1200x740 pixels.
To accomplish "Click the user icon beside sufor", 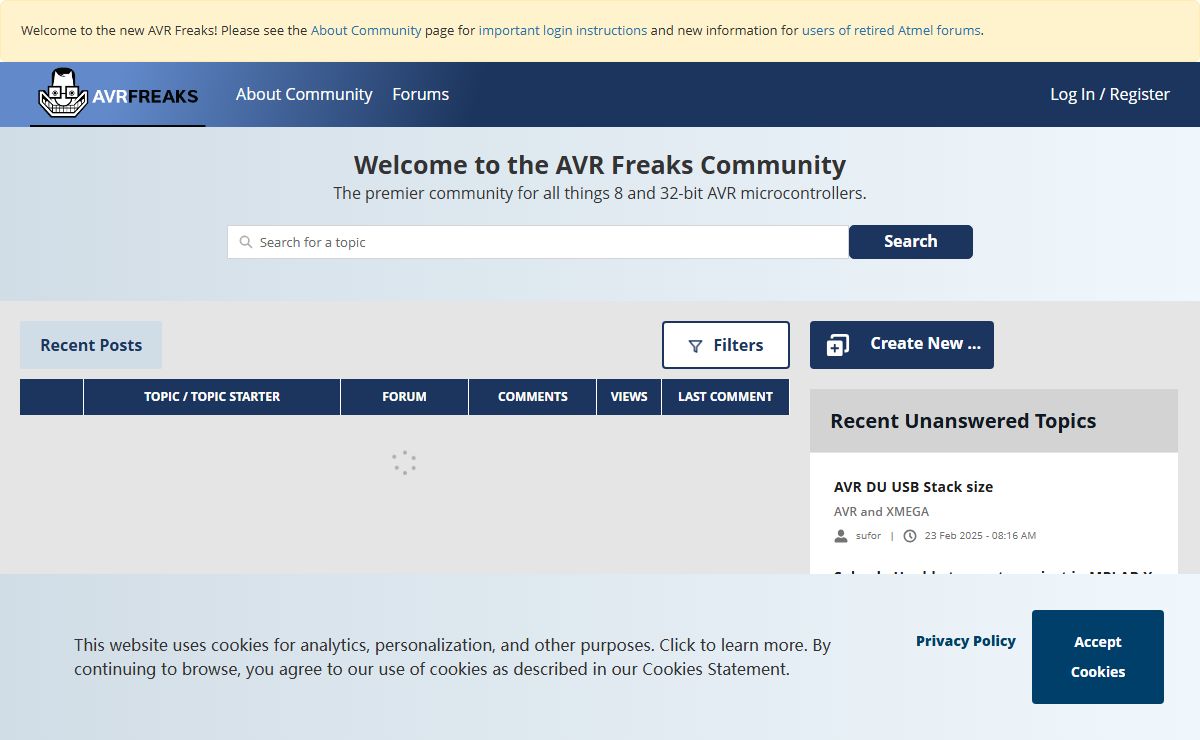I will tap(841, 536).
